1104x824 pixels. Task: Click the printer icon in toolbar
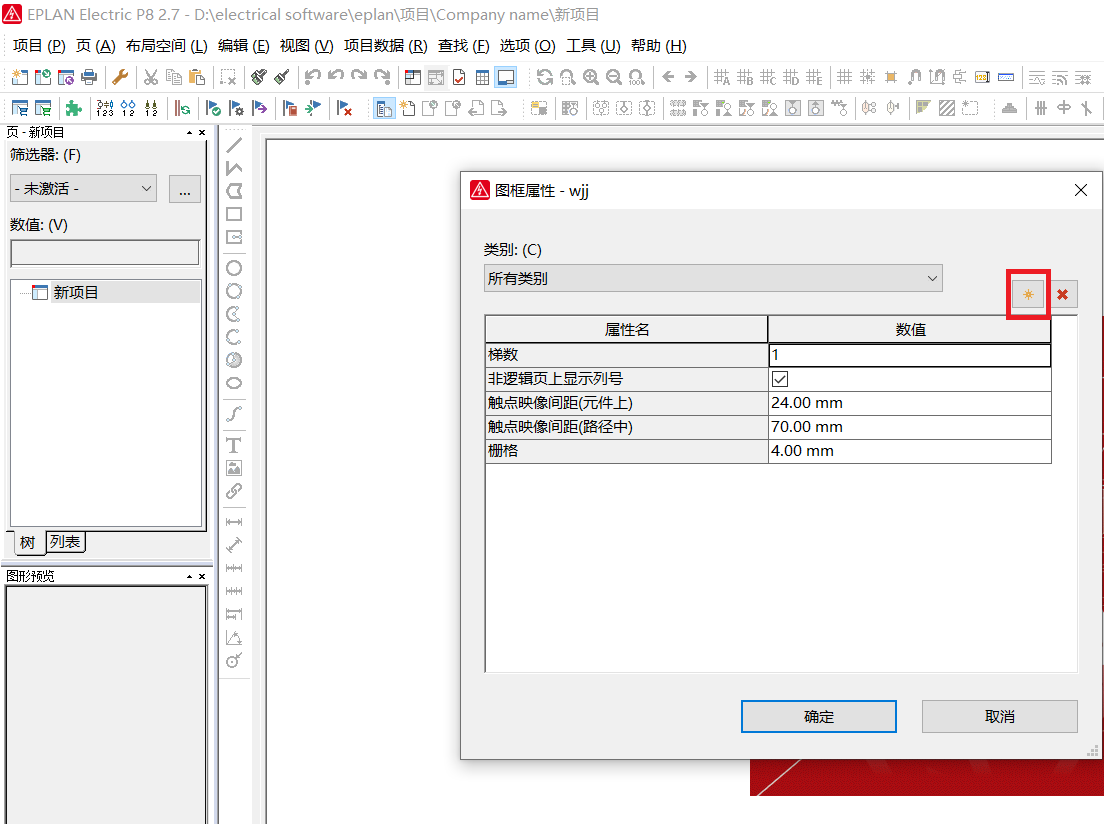[90, 77]
